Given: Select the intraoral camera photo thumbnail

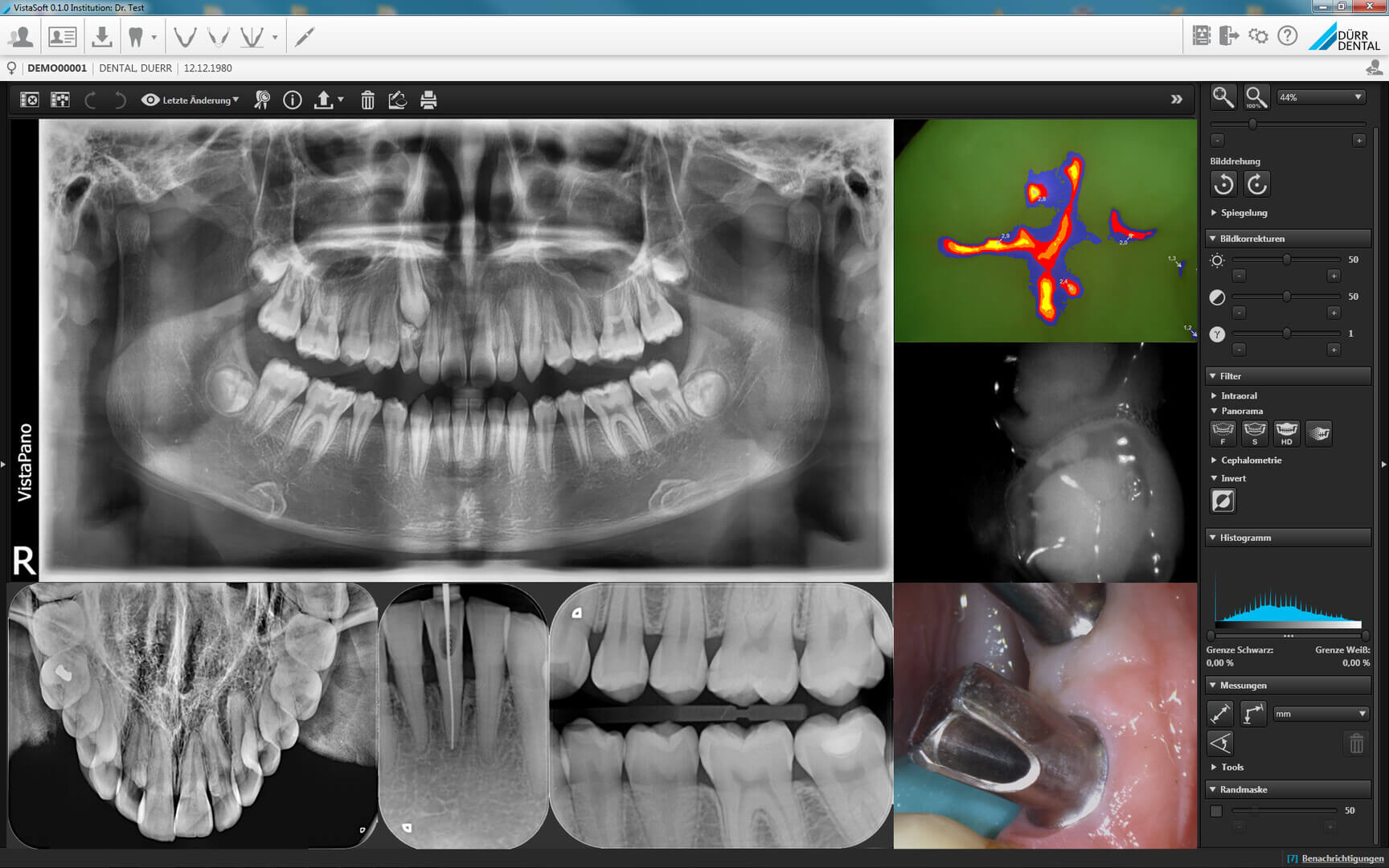Looking at the screenshot, I should point(1045,715).
